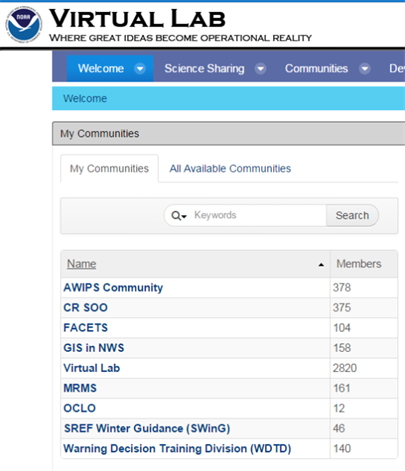
Task: Click the Virtual Lab site title
Action: [x=137, y=19]
